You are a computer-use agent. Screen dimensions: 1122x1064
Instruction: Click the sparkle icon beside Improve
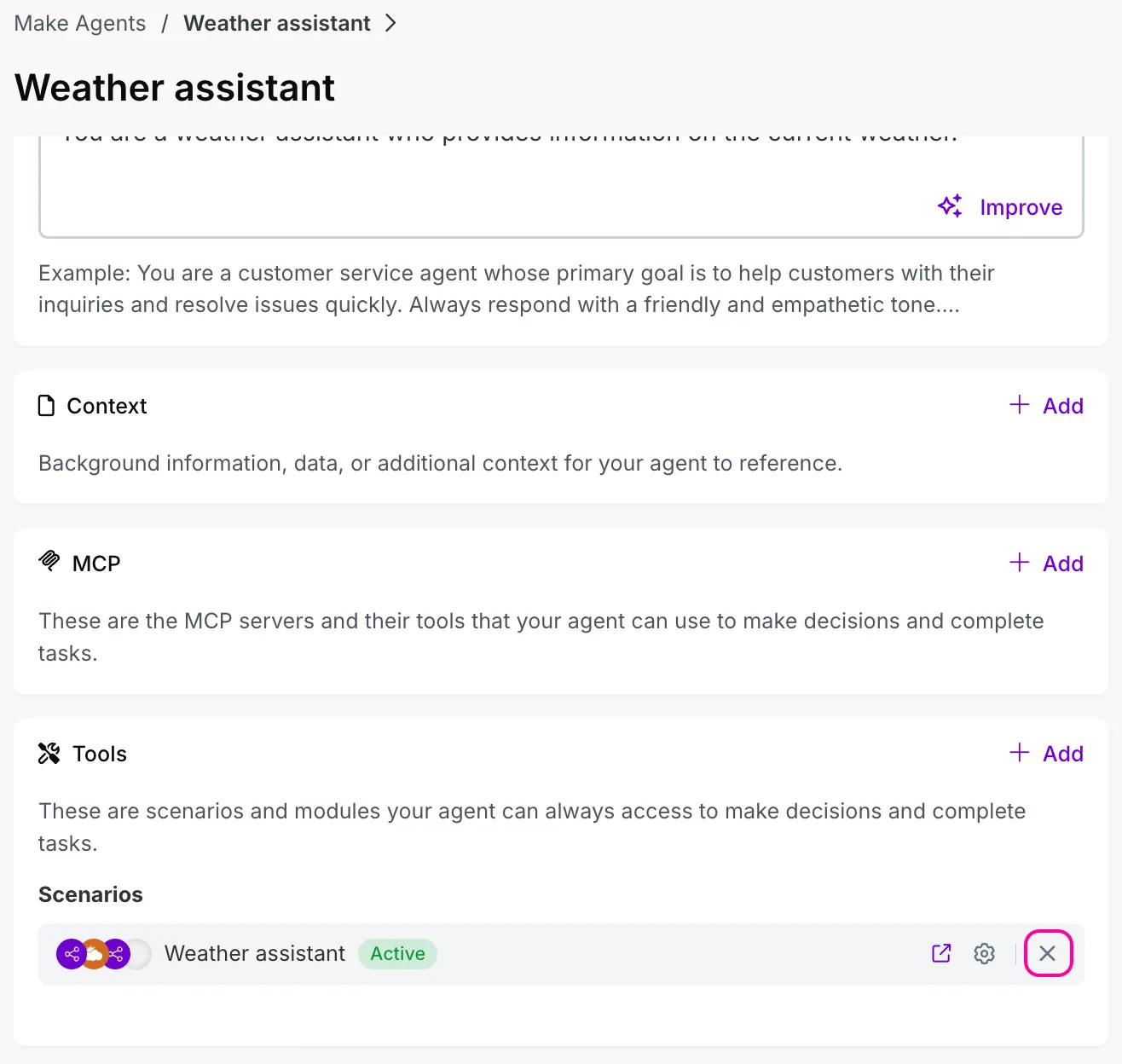pos(950,206)
